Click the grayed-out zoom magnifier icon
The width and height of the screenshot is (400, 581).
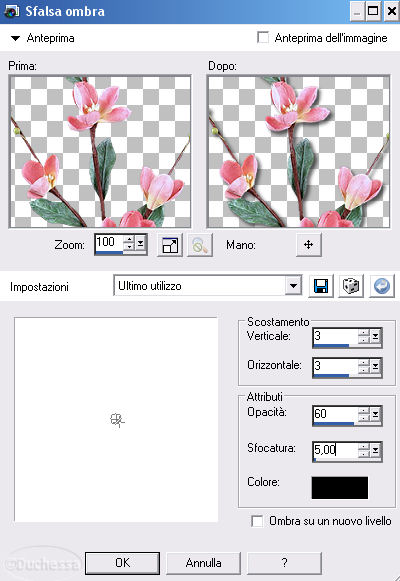pyautogui.click(x=200, y=245)
